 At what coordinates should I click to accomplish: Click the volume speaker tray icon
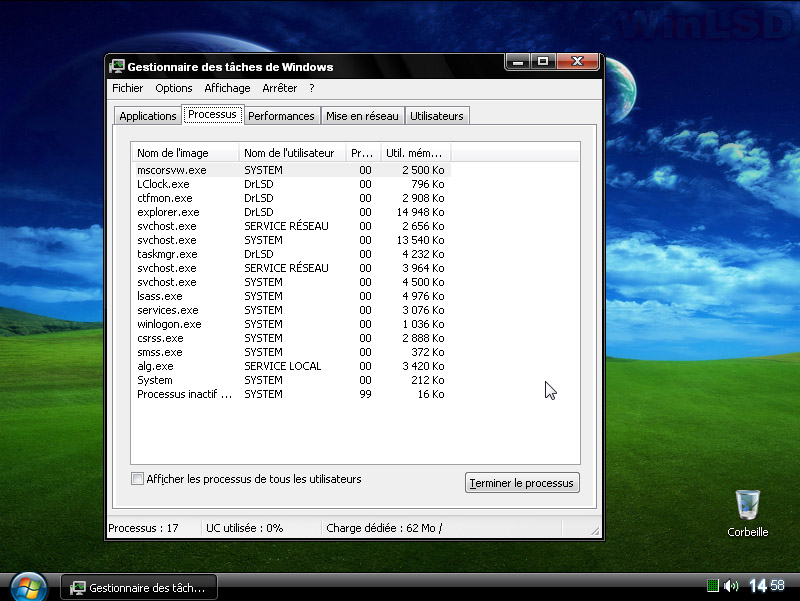(x=731, y=586)
